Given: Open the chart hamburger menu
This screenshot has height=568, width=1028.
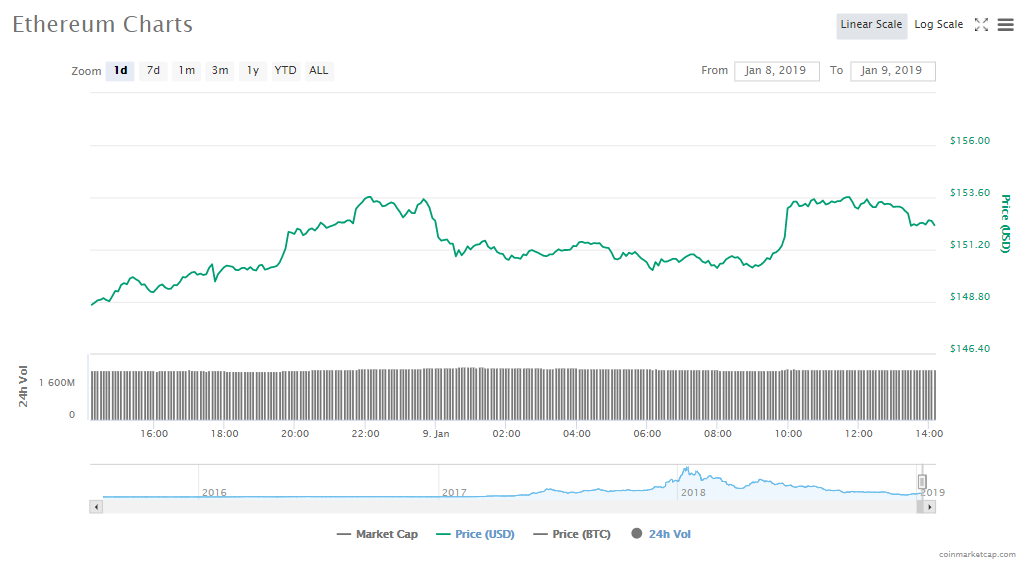Looking at the screenshot, I should [1005, 25].
